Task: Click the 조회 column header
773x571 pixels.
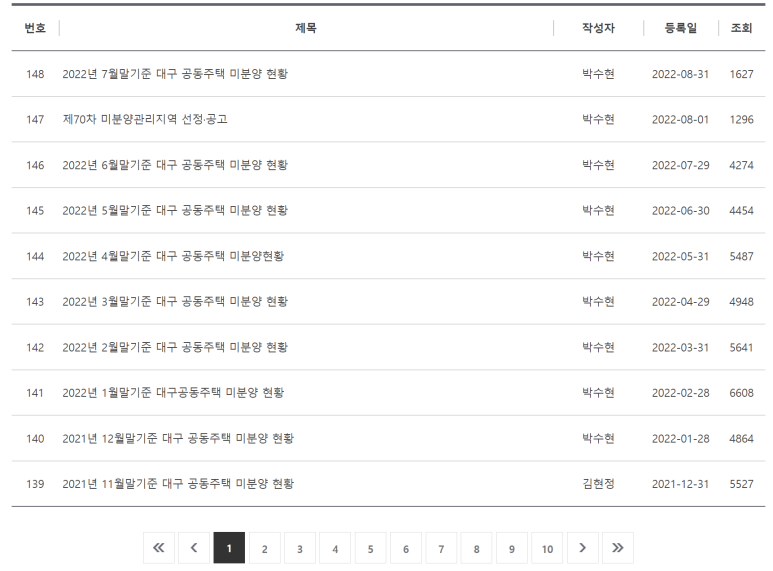Action: (x=741, y=28)
